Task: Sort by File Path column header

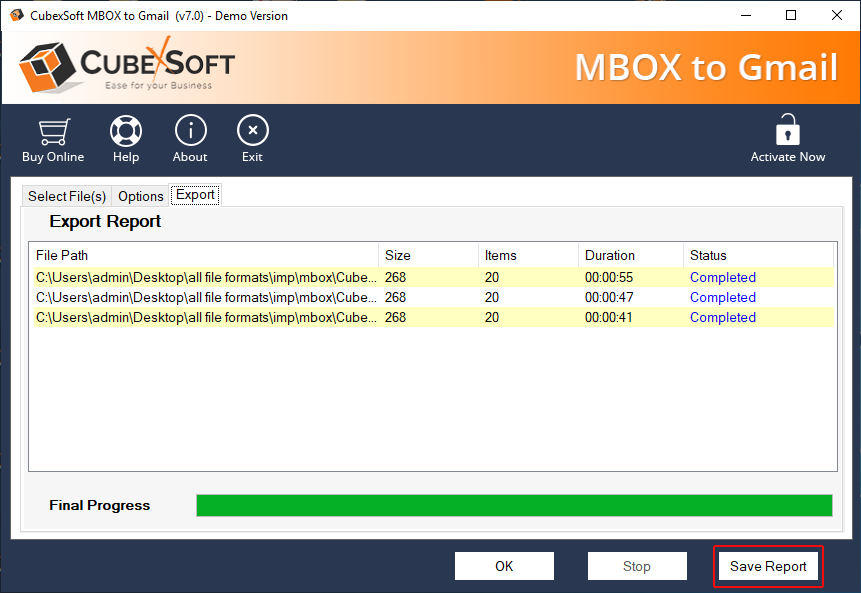Action: [x=204, y=255]
